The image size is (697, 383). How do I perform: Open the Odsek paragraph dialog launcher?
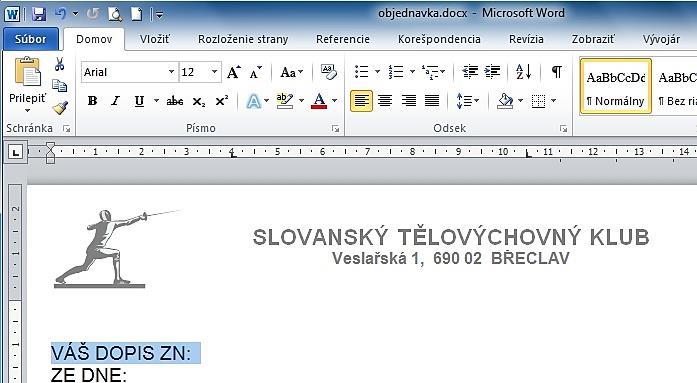(x=564, y=129)
